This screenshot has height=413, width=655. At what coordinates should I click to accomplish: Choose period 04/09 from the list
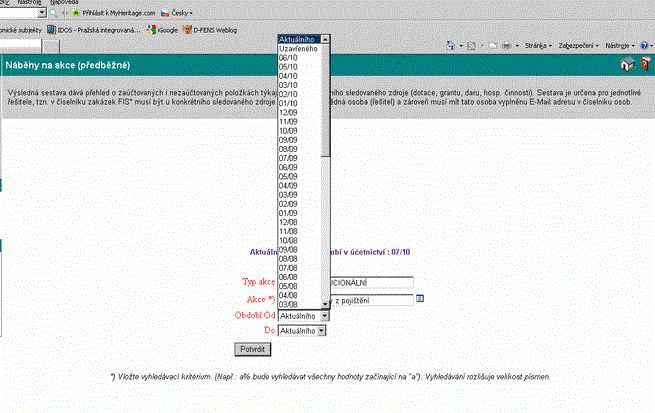(x=300, y=186)
